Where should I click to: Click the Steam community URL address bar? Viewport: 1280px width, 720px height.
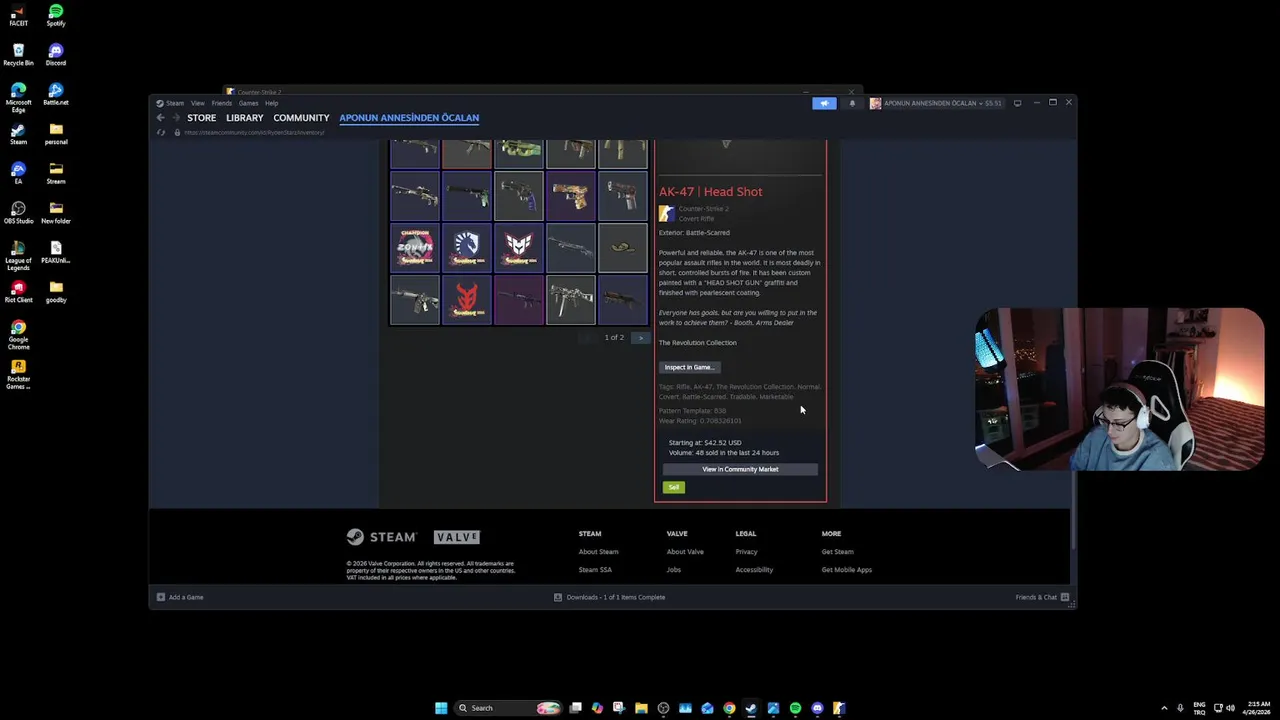254,132
